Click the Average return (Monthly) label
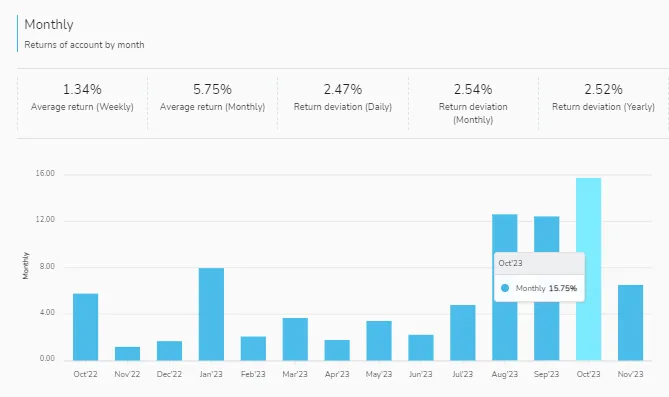The width and height of the screenshot is (669, 397). (x=212, y=107)
